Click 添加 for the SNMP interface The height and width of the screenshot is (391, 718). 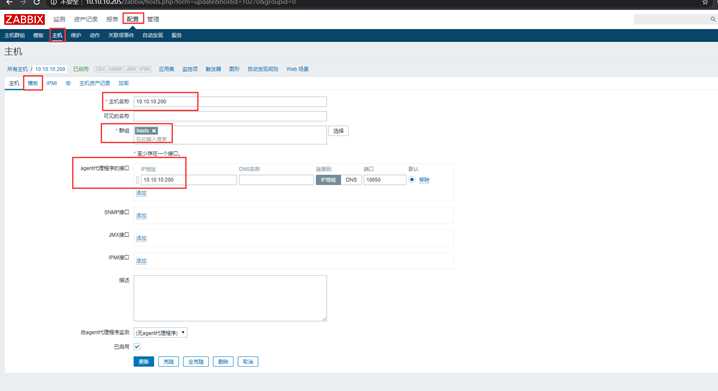(x=141, y=216)
